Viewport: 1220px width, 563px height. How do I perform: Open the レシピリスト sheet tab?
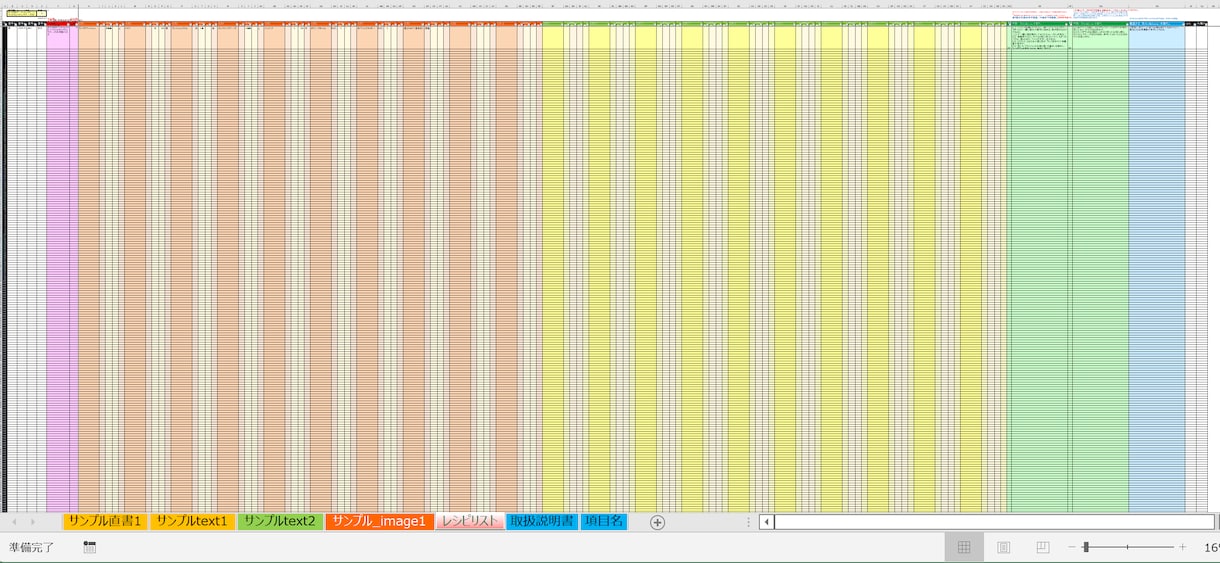pyautogui.click(x=470, y=521)
